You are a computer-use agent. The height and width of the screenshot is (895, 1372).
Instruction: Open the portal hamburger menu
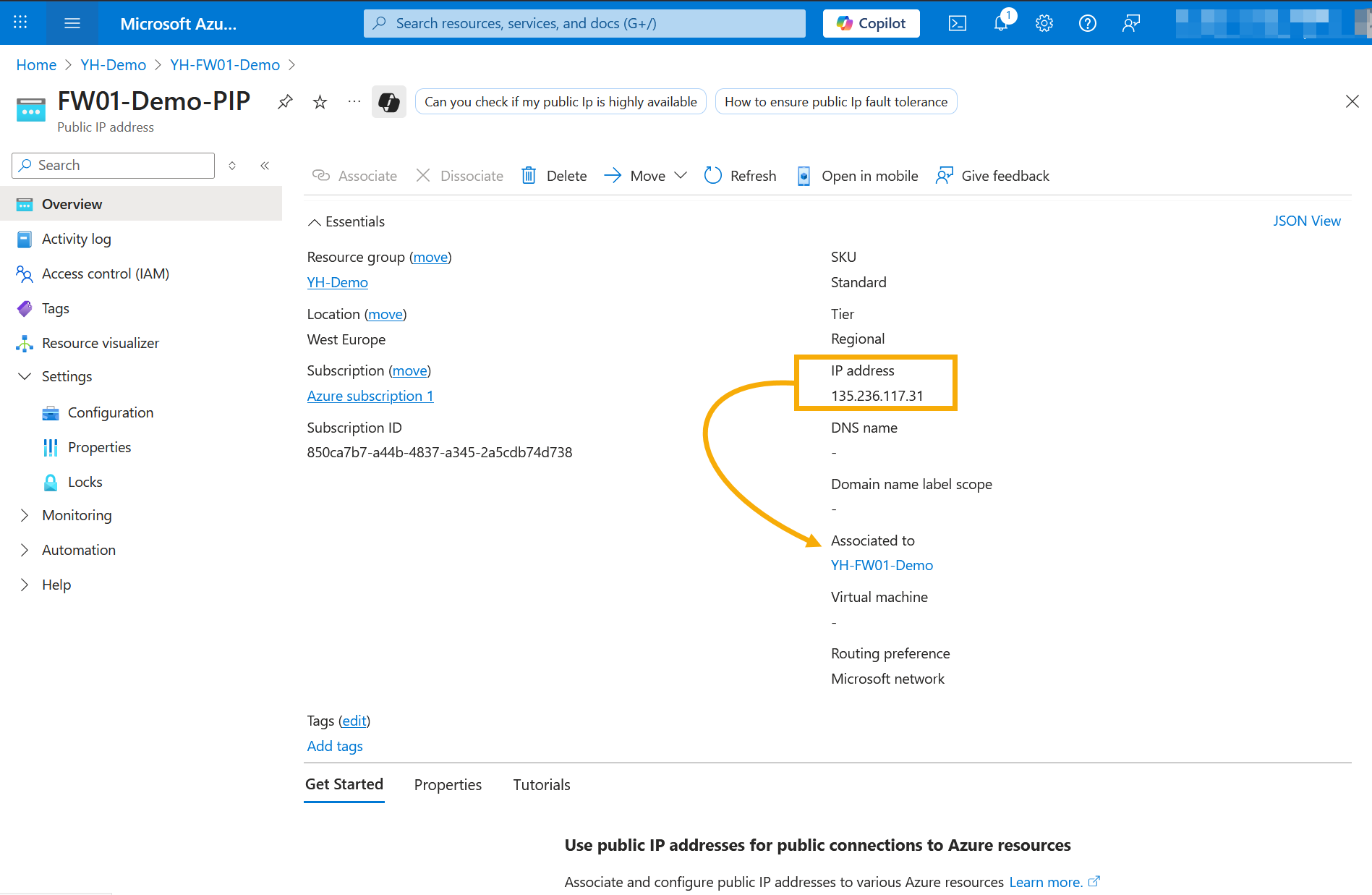tap(72, 23)
